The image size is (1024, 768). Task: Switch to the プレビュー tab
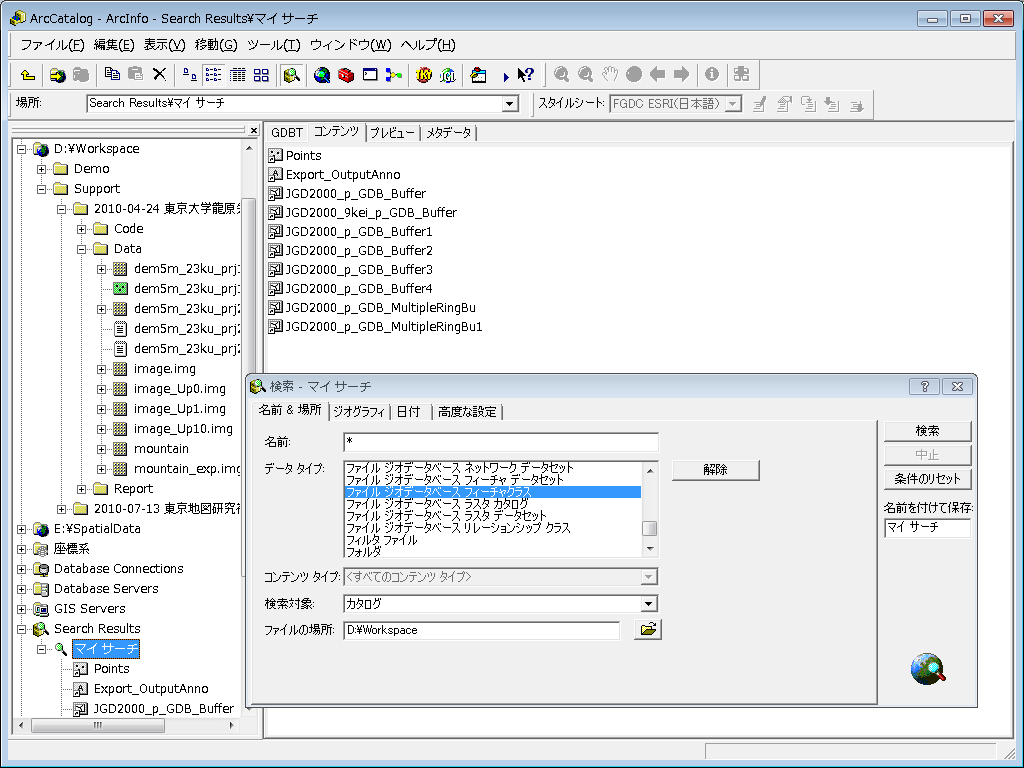[x=392, y=133]
